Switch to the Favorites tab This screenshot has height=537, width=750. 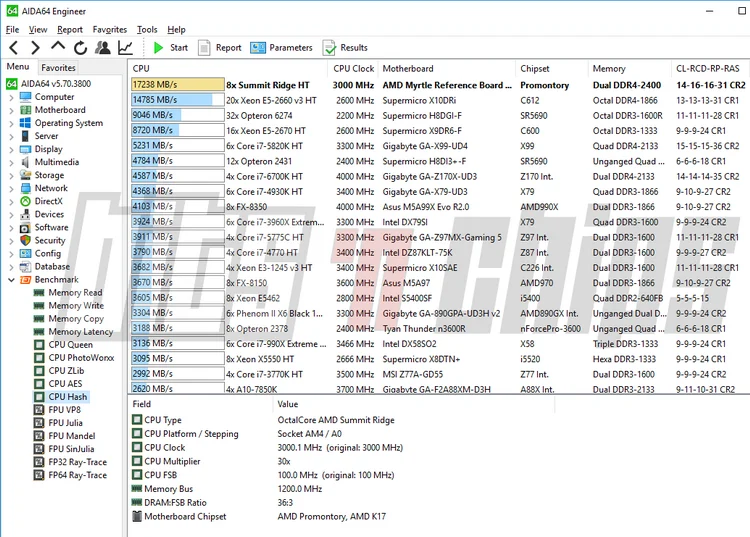pos(58,68)
